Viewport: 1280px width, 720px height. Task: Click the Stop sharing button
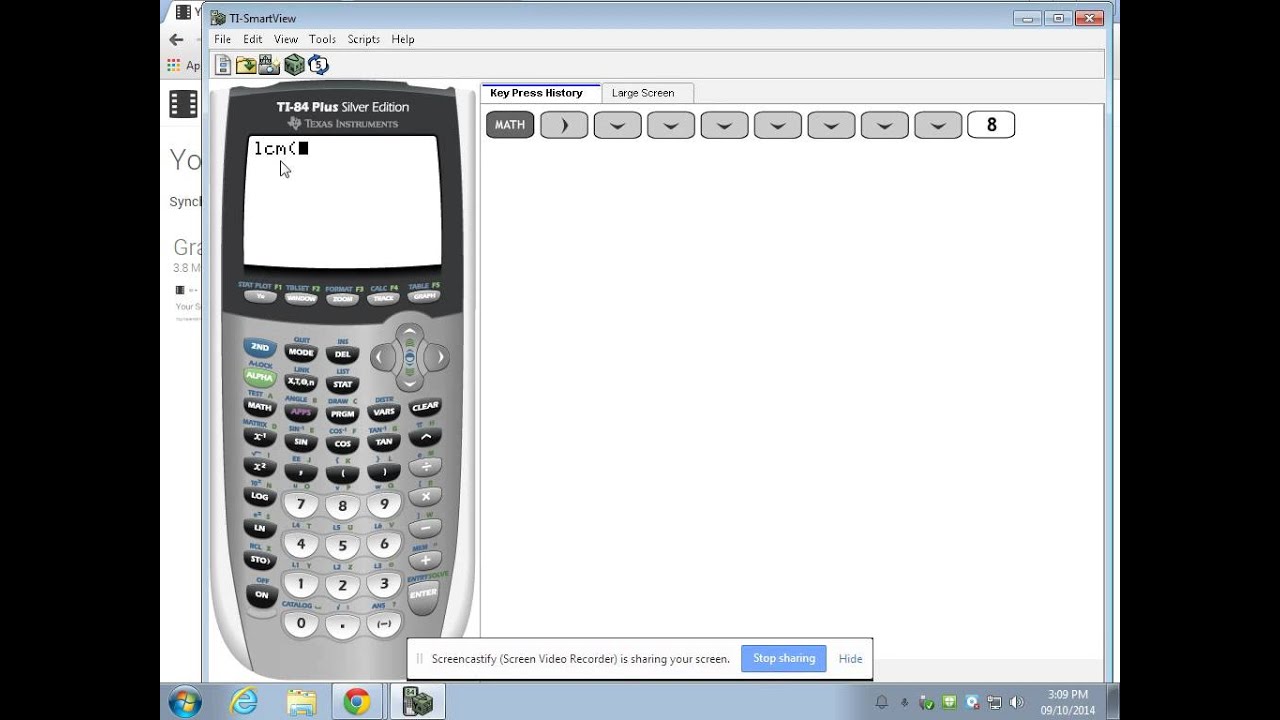click(x=783, y=658)
